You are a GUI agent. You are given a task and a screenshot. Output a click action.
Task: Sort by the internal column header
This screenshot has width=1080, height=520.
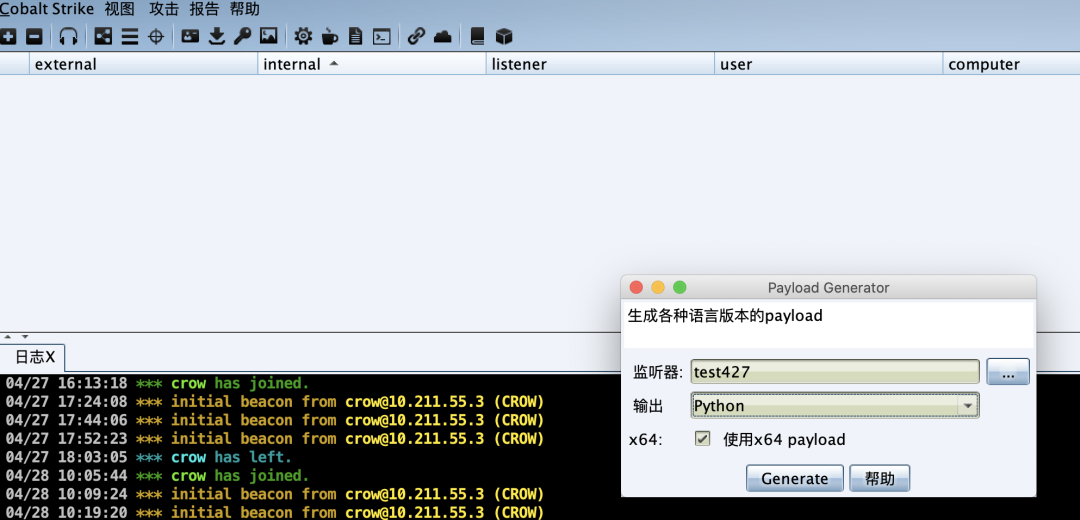[x=372, y=64]
